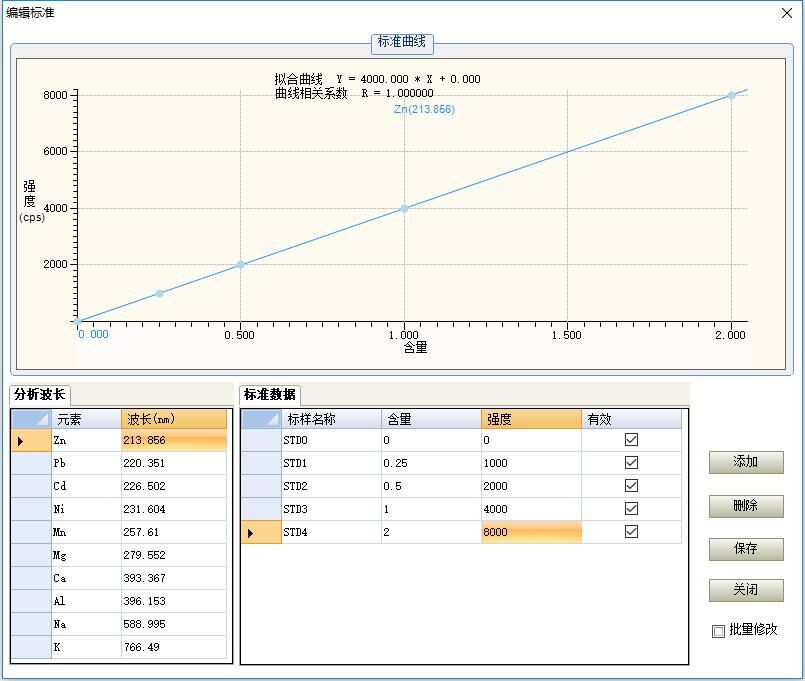Click the data point at content 1.000

(x=404, y=208)
